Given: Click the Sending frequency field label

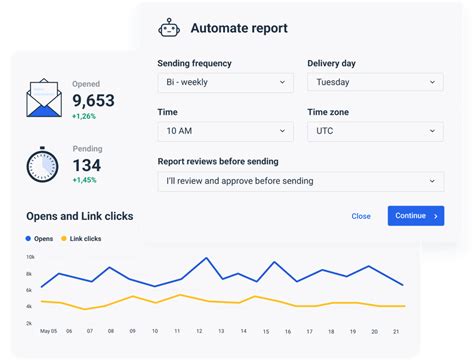Looking at the screenshot, I should (x=195, y=63).
